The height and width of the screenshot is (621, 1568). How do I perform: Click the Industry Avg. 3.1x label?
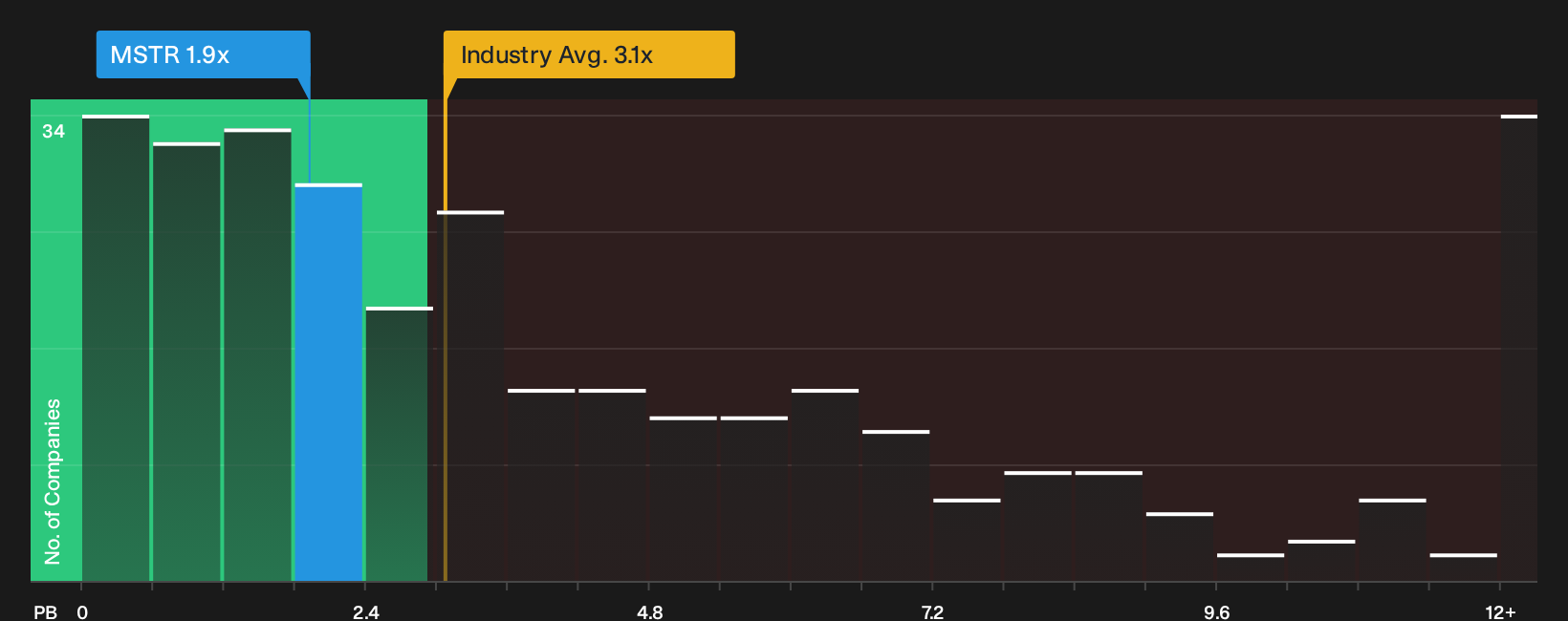[x=589, y=54]
